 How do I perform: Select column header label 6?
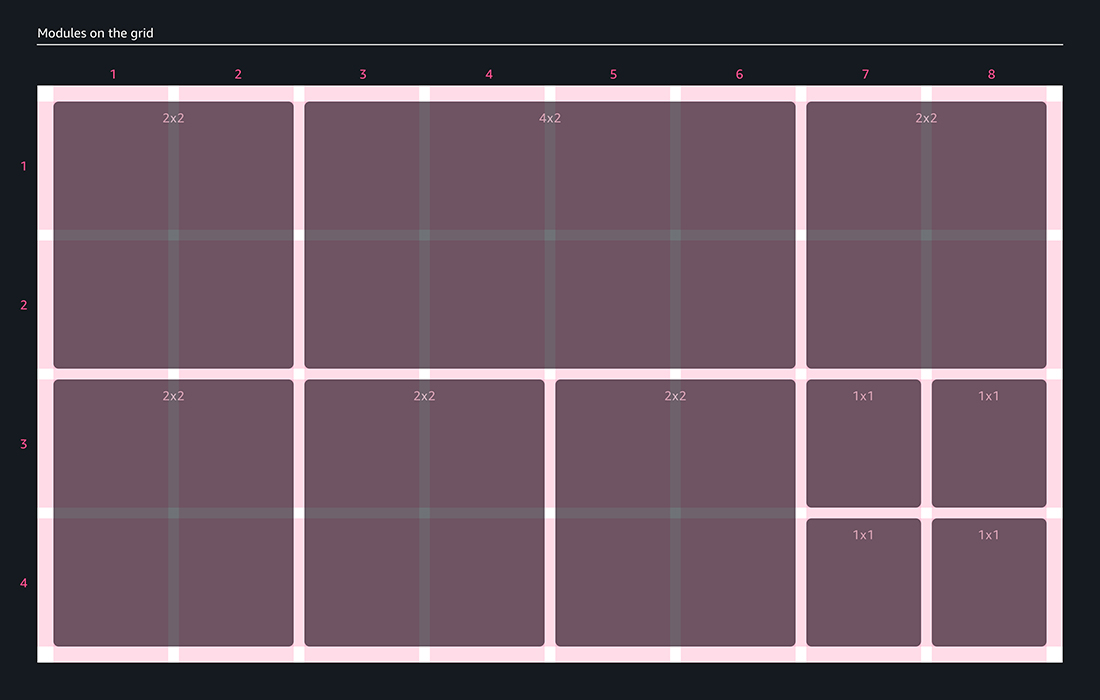[x=739, y=75]
